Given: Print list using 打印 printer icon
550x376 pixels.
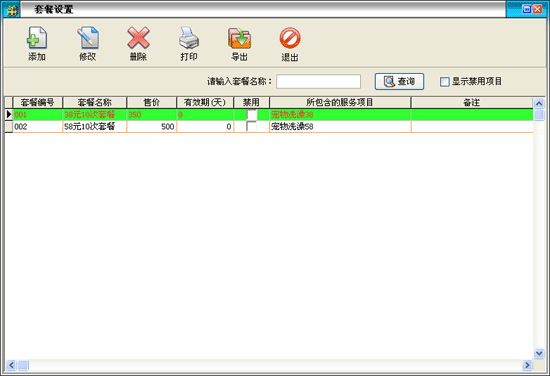Looking at the screenshot, I should [189, 38].
